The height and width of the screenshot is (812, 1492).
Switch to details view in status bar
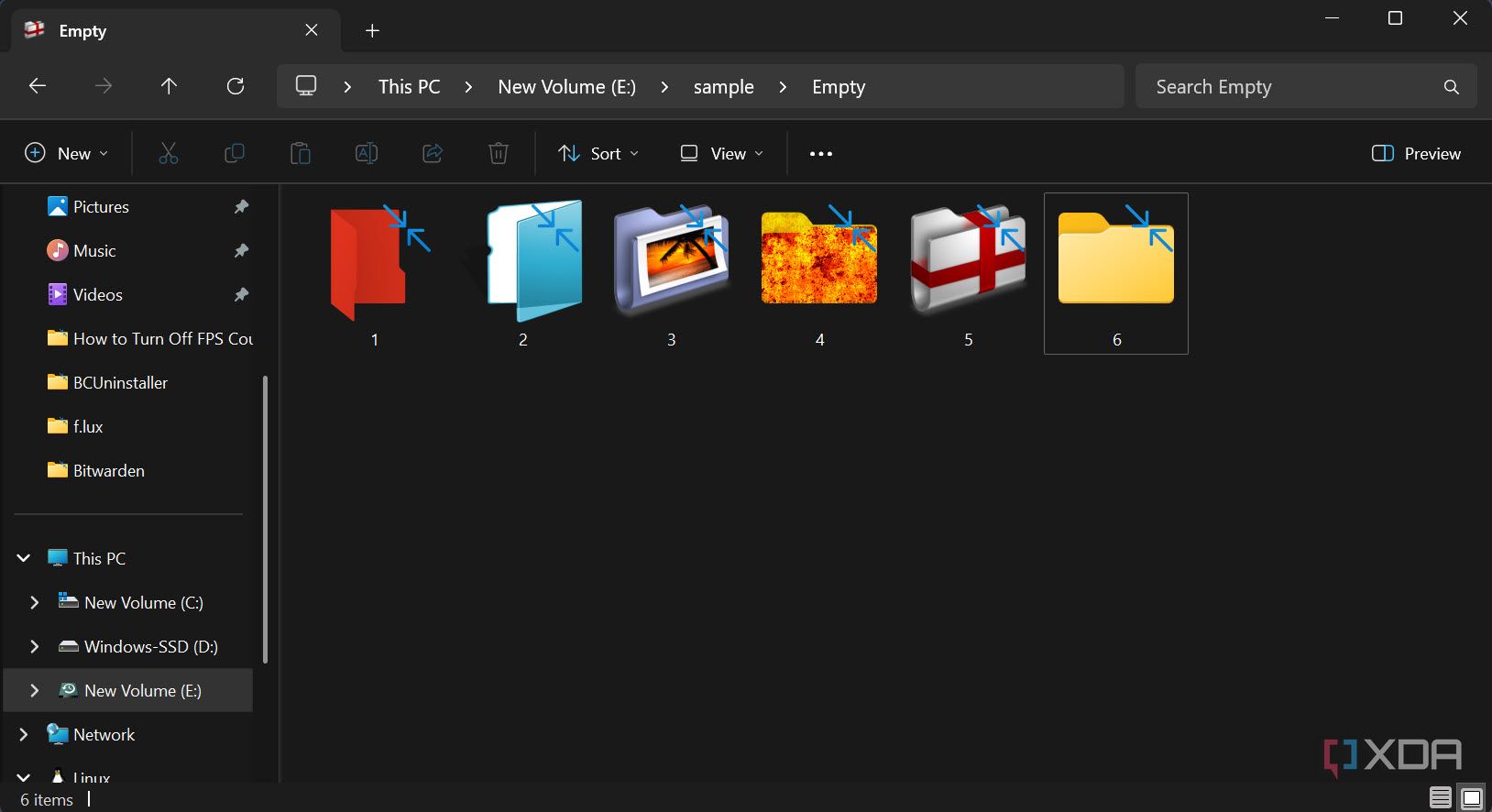pyautogui.click(x=1441, y=797)
